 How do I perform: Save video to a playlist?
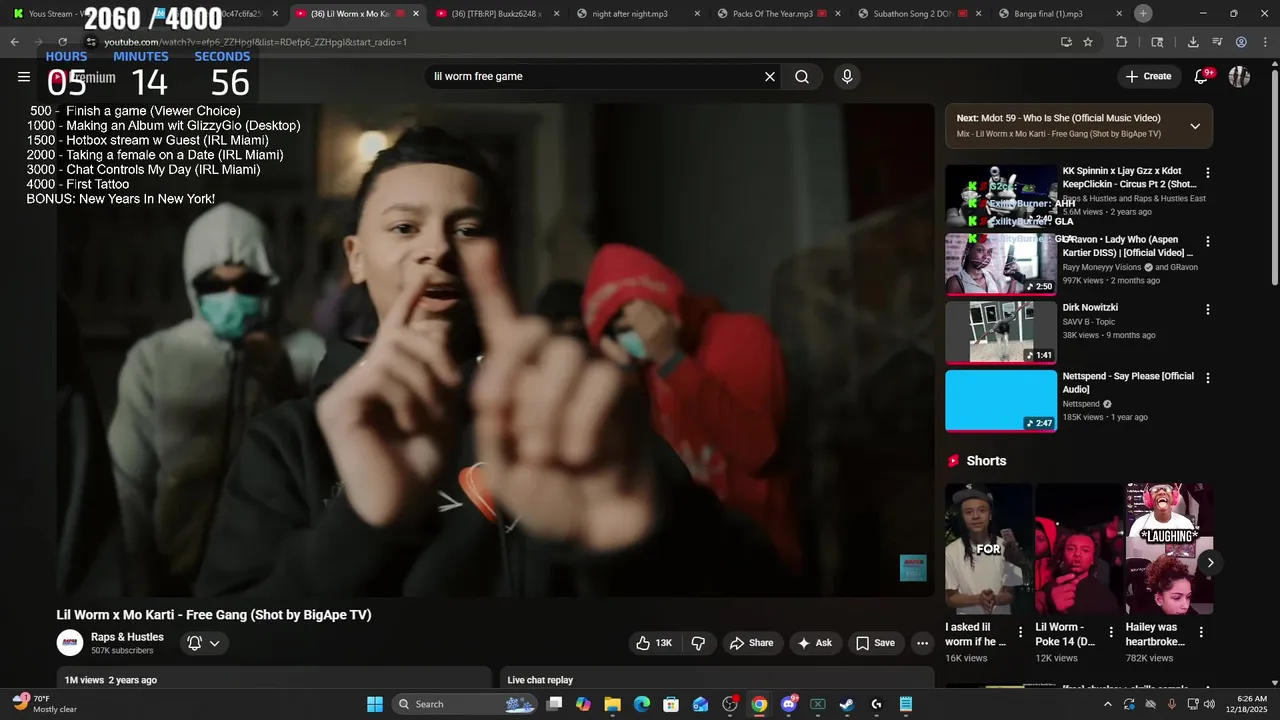(x=875, y=643)
